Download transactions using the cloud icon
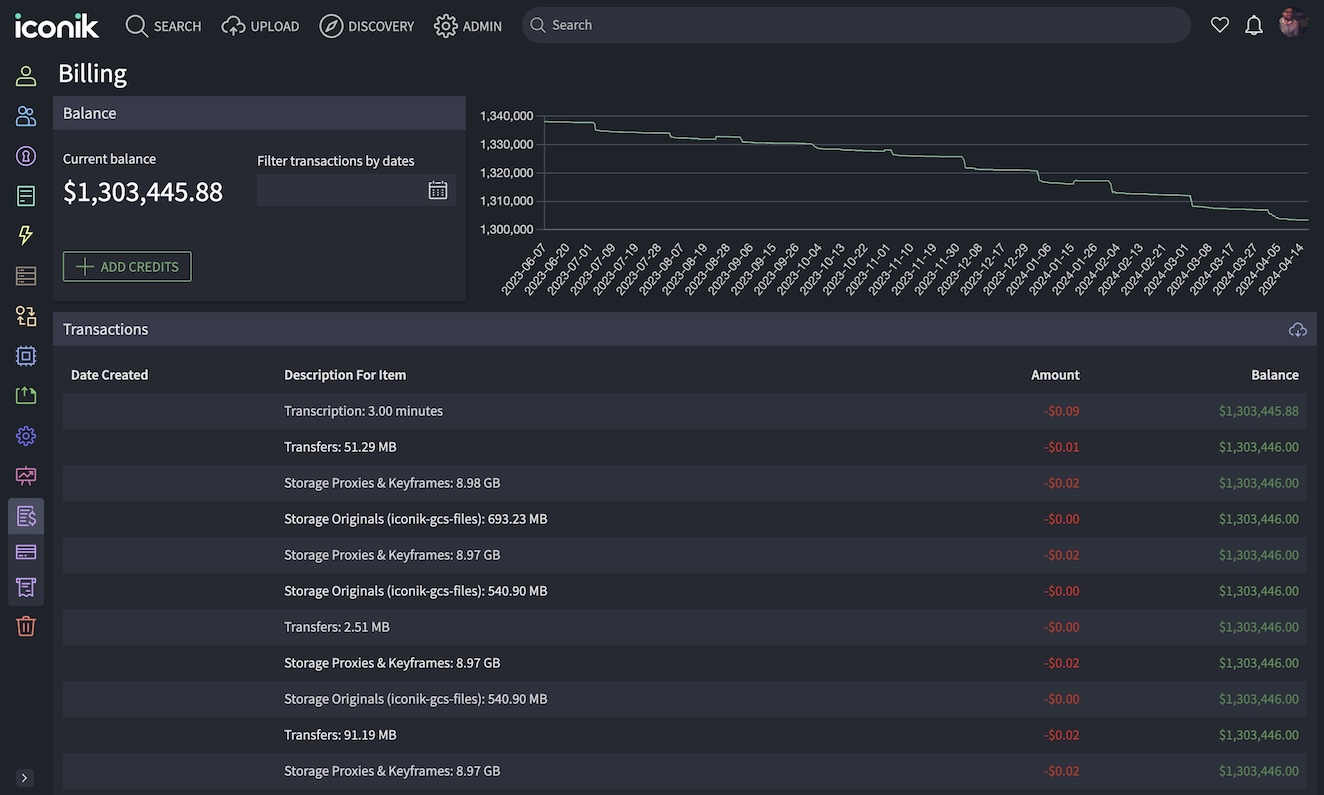1324x795 pixels. pos(1297,328)
